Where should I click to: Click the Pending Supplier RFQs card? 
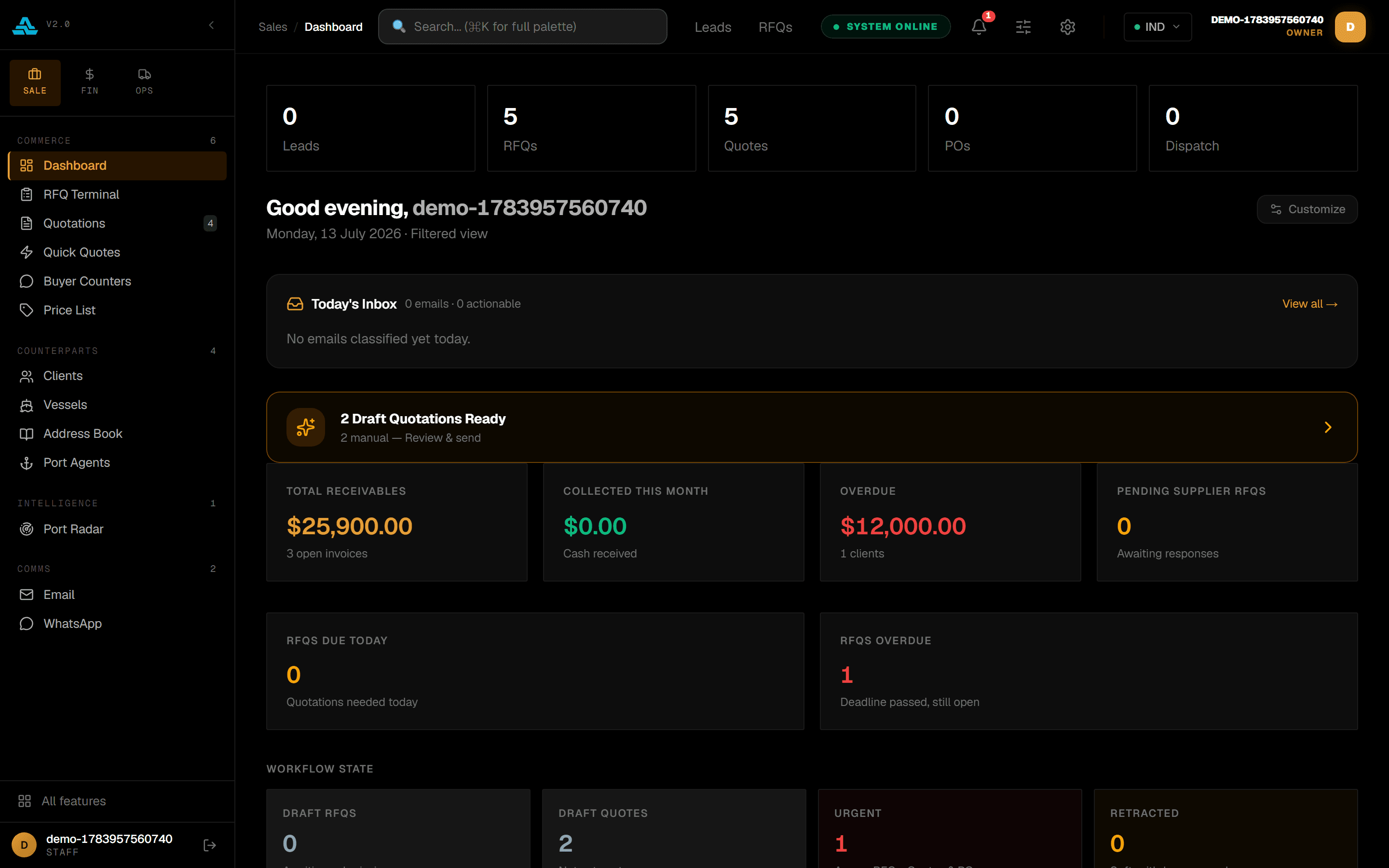click(1226, 522)
